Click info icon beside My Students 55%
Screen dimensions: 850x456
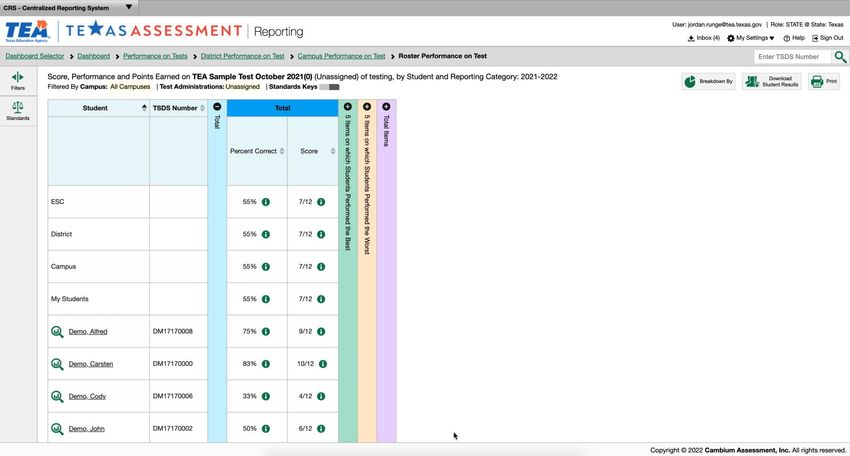pos(266,299)
